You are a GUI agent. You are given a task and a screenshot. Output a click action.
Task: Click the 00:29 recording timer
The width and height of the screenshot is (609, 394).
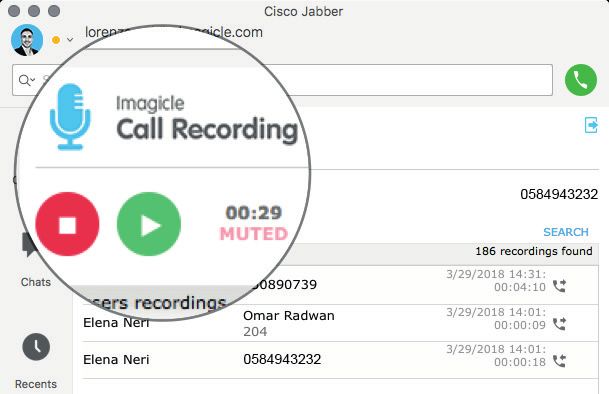(254, 213)
